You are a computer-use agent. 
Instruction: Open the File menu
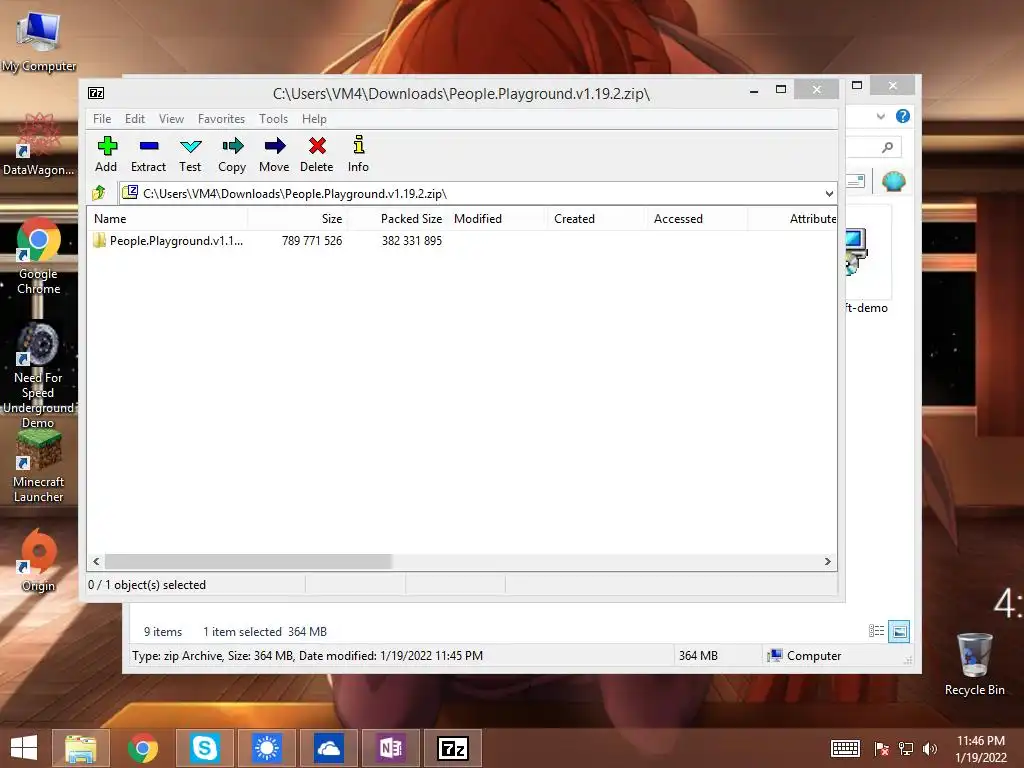click(102, 119)
